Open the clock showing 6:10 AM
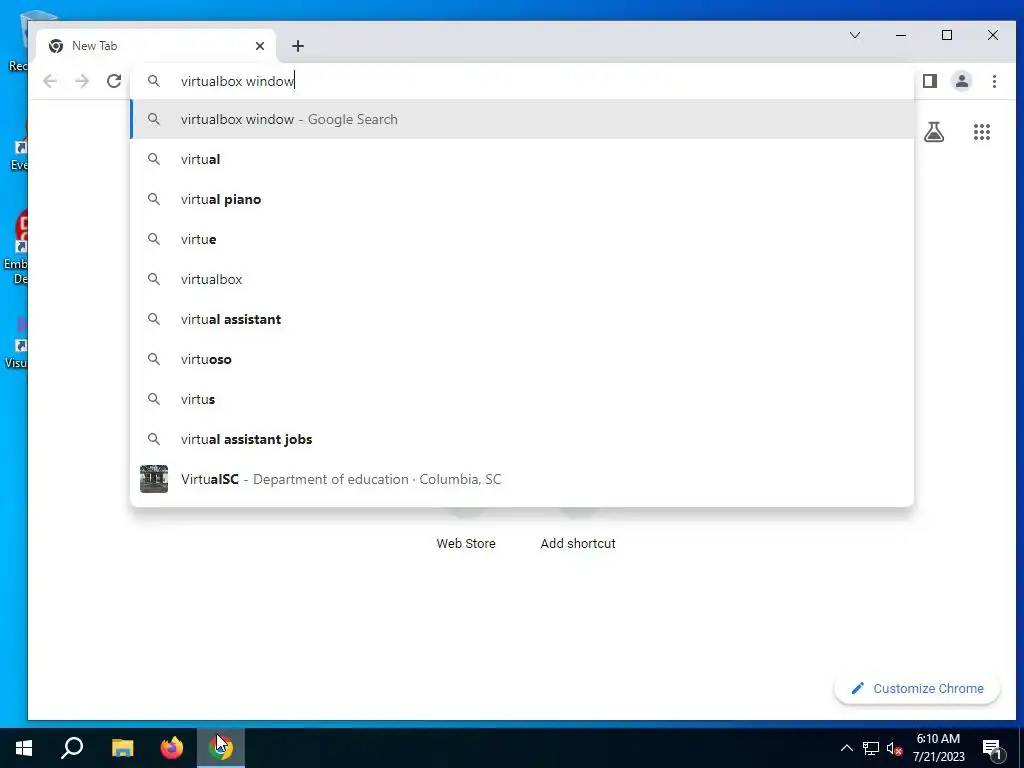Image resolution: width=1024 pixels, height=768 pixels. (x=938, y=748)
